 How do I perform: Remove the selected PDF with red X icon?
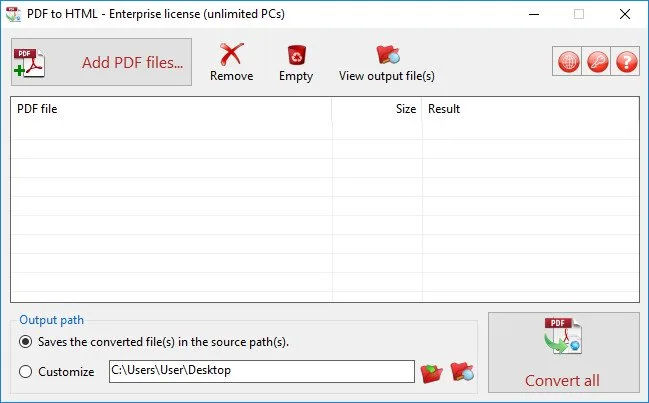pos(231,62)
